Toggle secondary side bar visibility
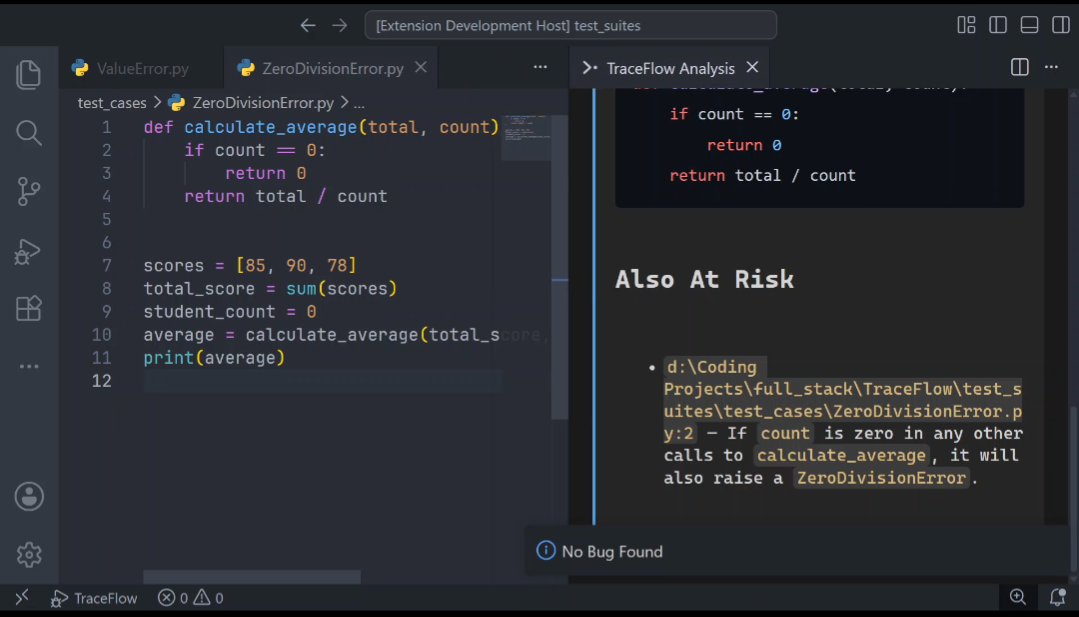1079x617 pixels. pyautogui.click(x=1061, y=25)
